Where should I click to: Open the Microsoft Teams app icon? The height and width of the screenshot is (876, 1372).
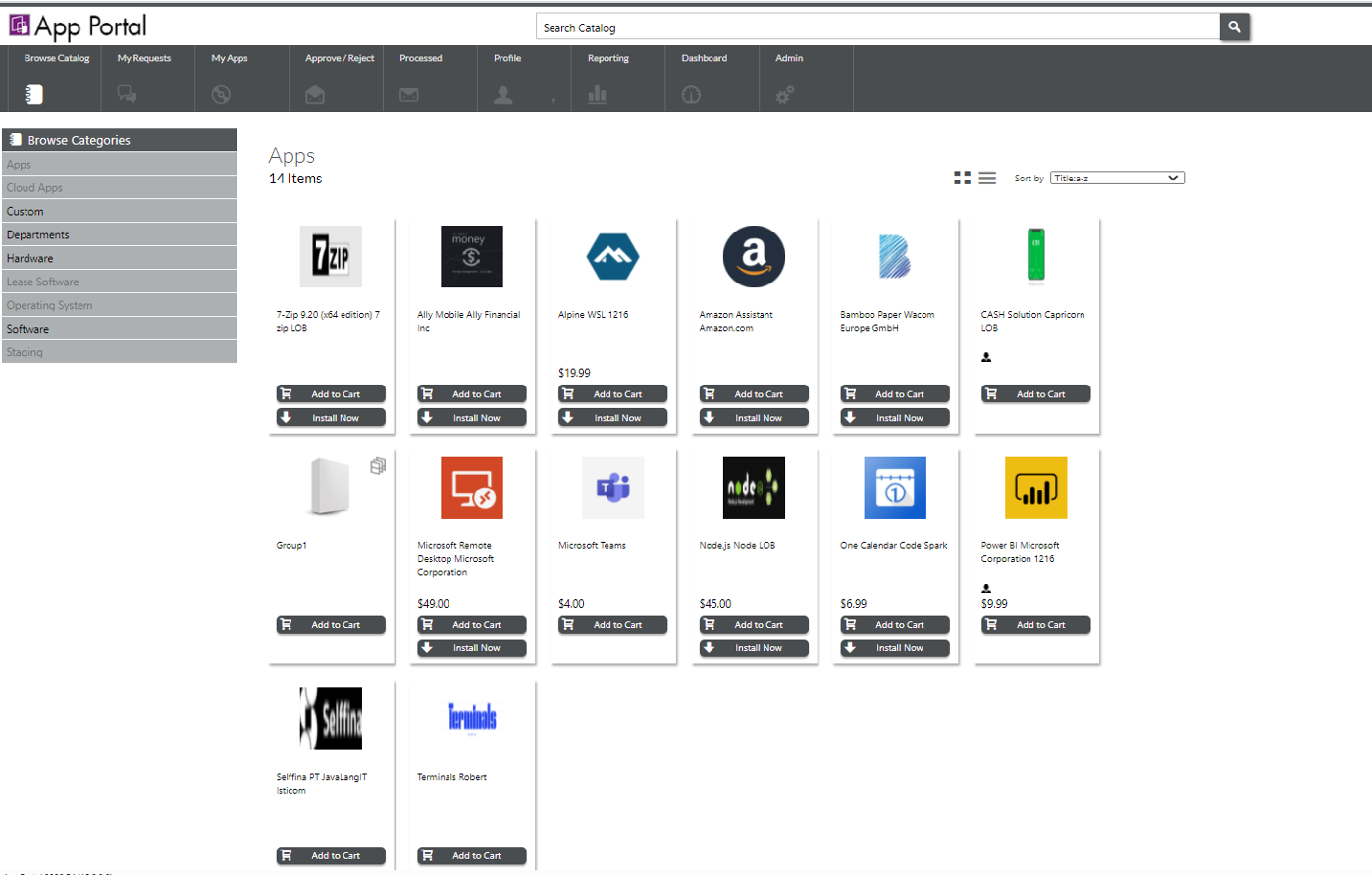click(612, 488)
